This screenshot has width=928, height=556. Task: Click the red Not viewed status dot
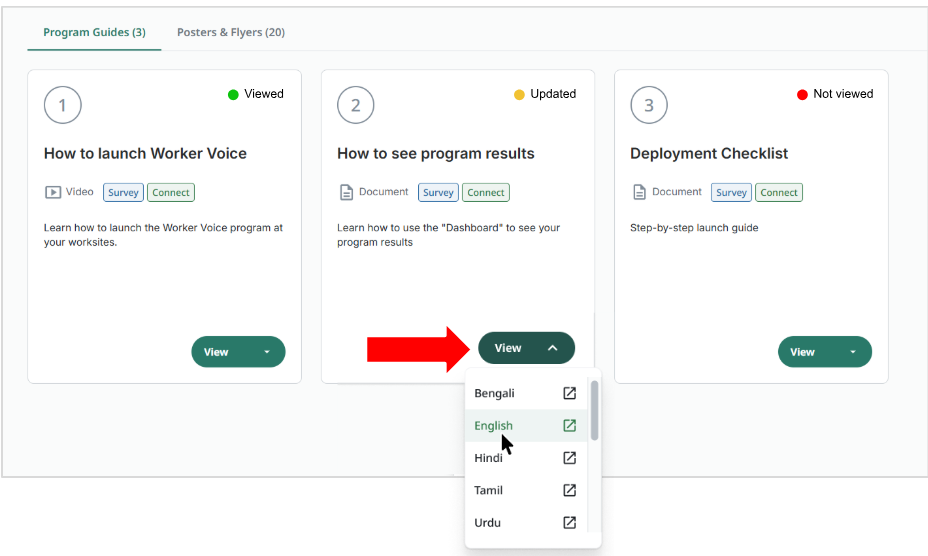pyautogui.click(x=802, y=94)
